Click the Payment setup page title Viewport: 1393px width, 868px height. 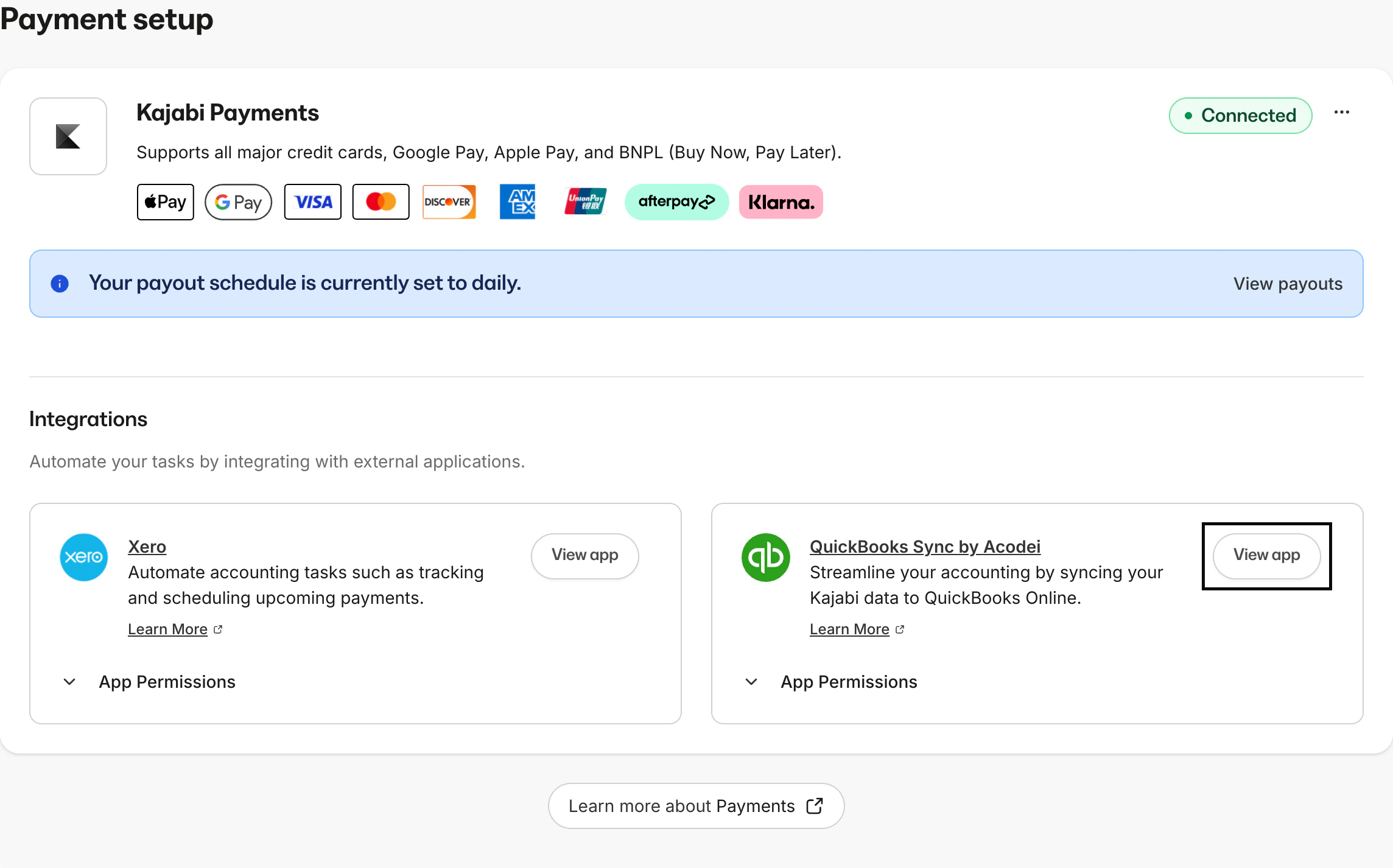click(x=107, y=19)
